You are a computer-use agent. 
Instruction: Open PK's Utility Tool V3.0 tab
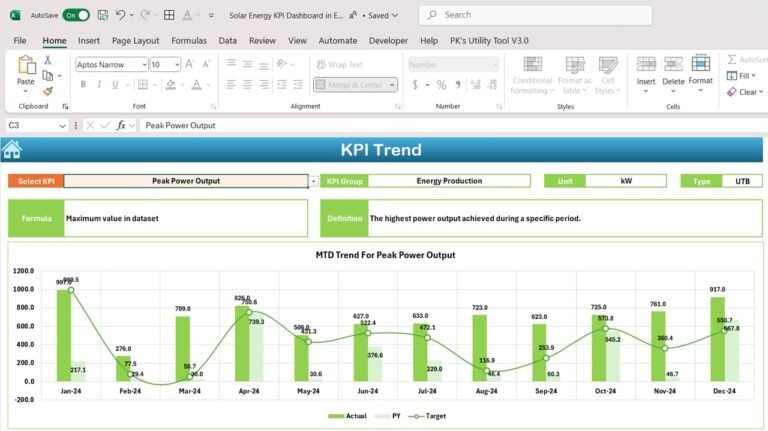click(489, 41)
